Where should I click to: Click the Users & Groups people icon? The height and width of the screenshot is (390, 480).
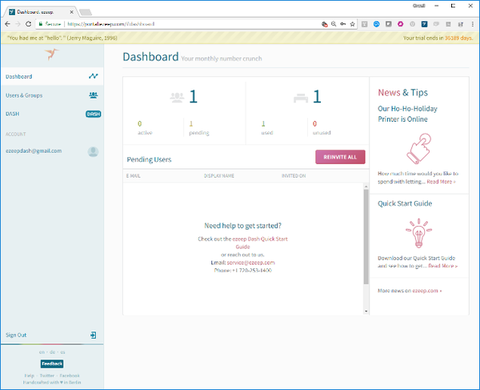pyautogui.click(x=93, y=95)
